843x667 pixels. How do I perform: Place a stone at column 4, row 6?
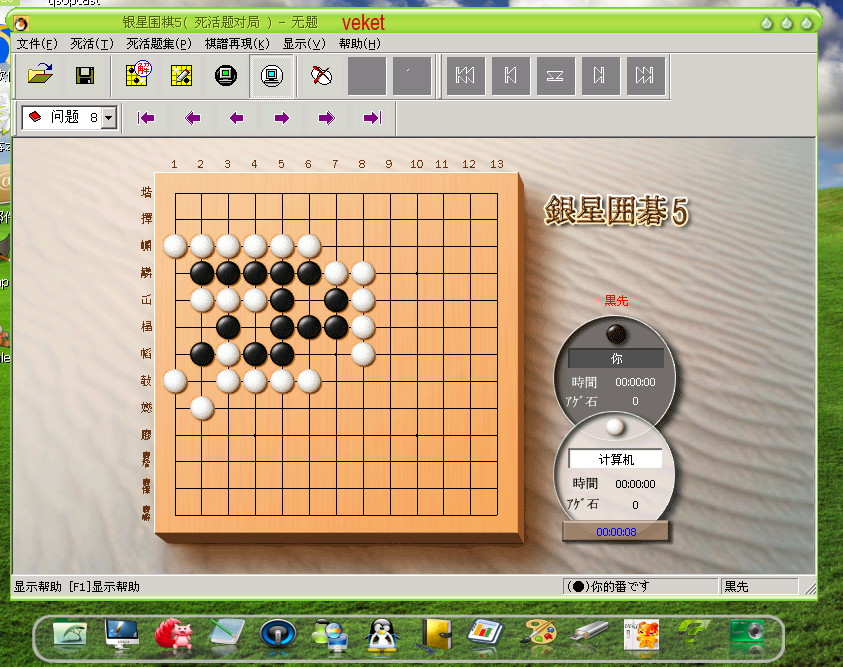point(255,327)
